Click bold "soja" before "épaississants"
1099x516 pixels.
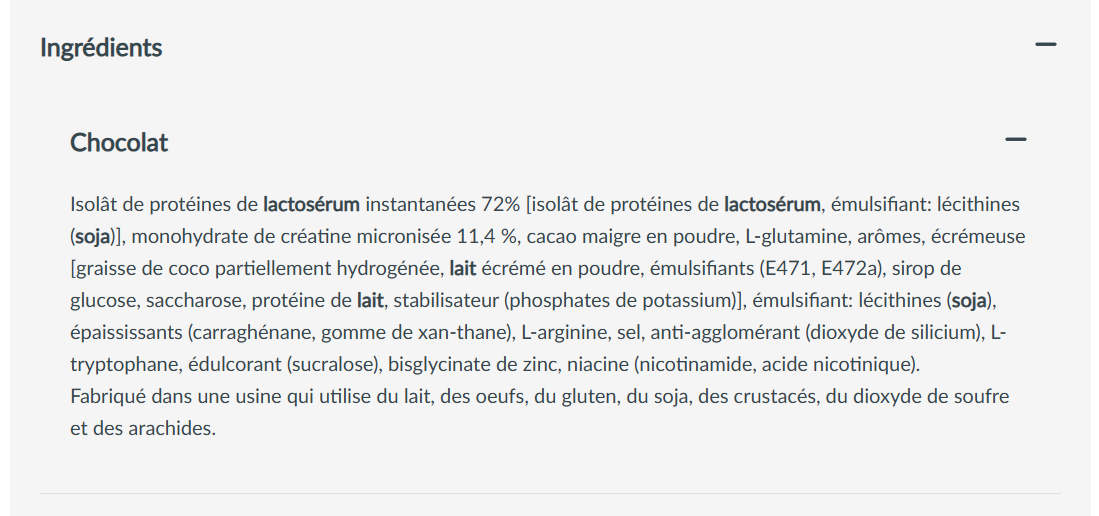click(969, 301)
